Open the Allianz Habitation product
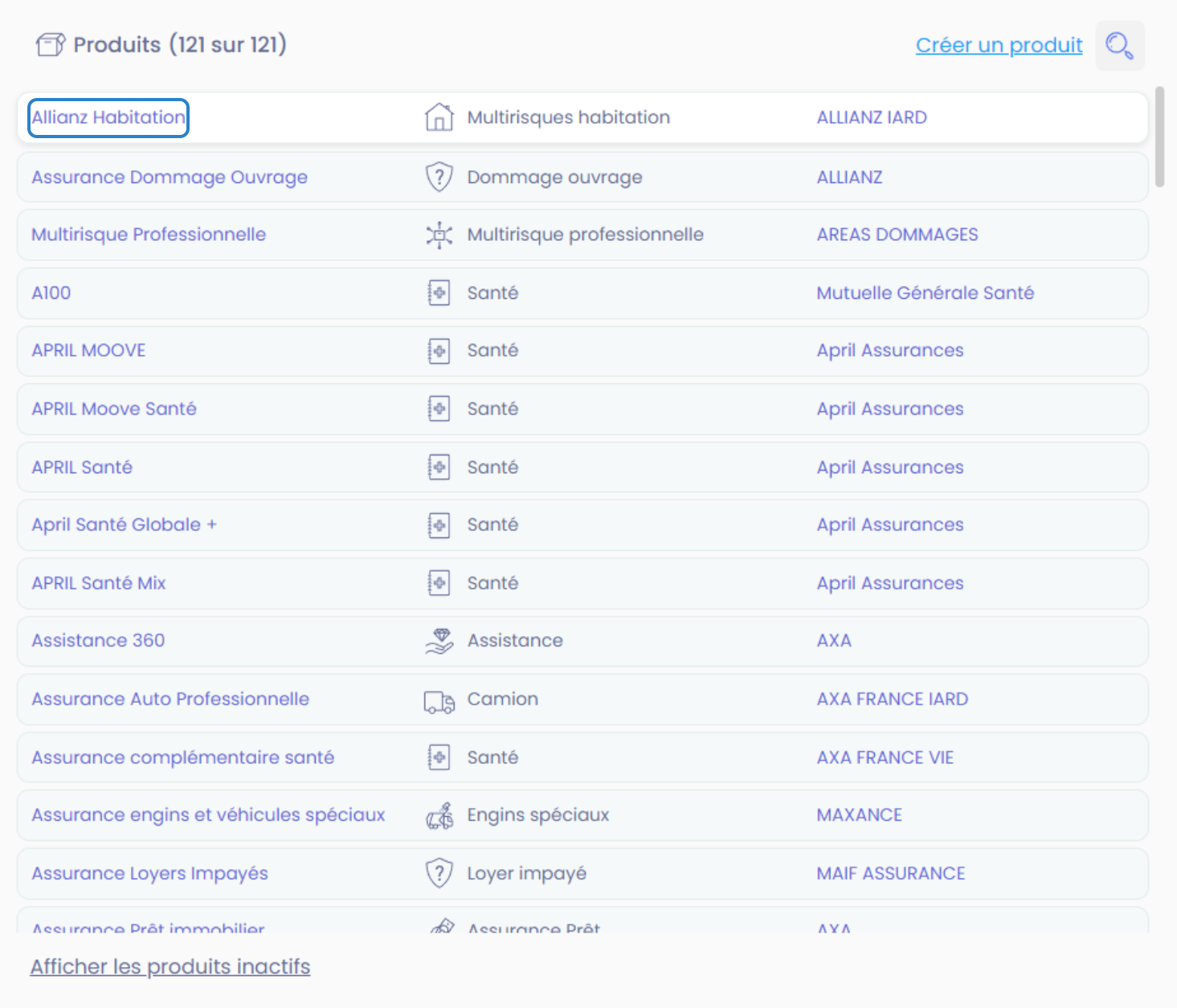 coord(108,117)
